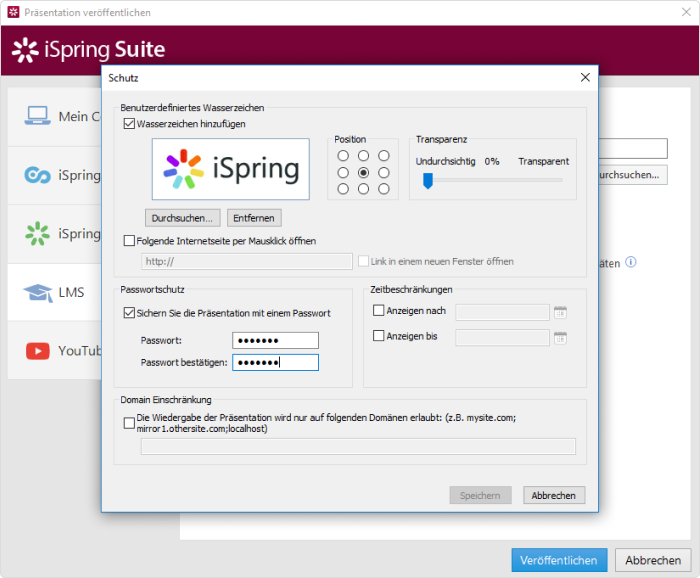This screenshot has height=578, width=700.
Task: Select top-right watermark position
Action: point(383,156)
